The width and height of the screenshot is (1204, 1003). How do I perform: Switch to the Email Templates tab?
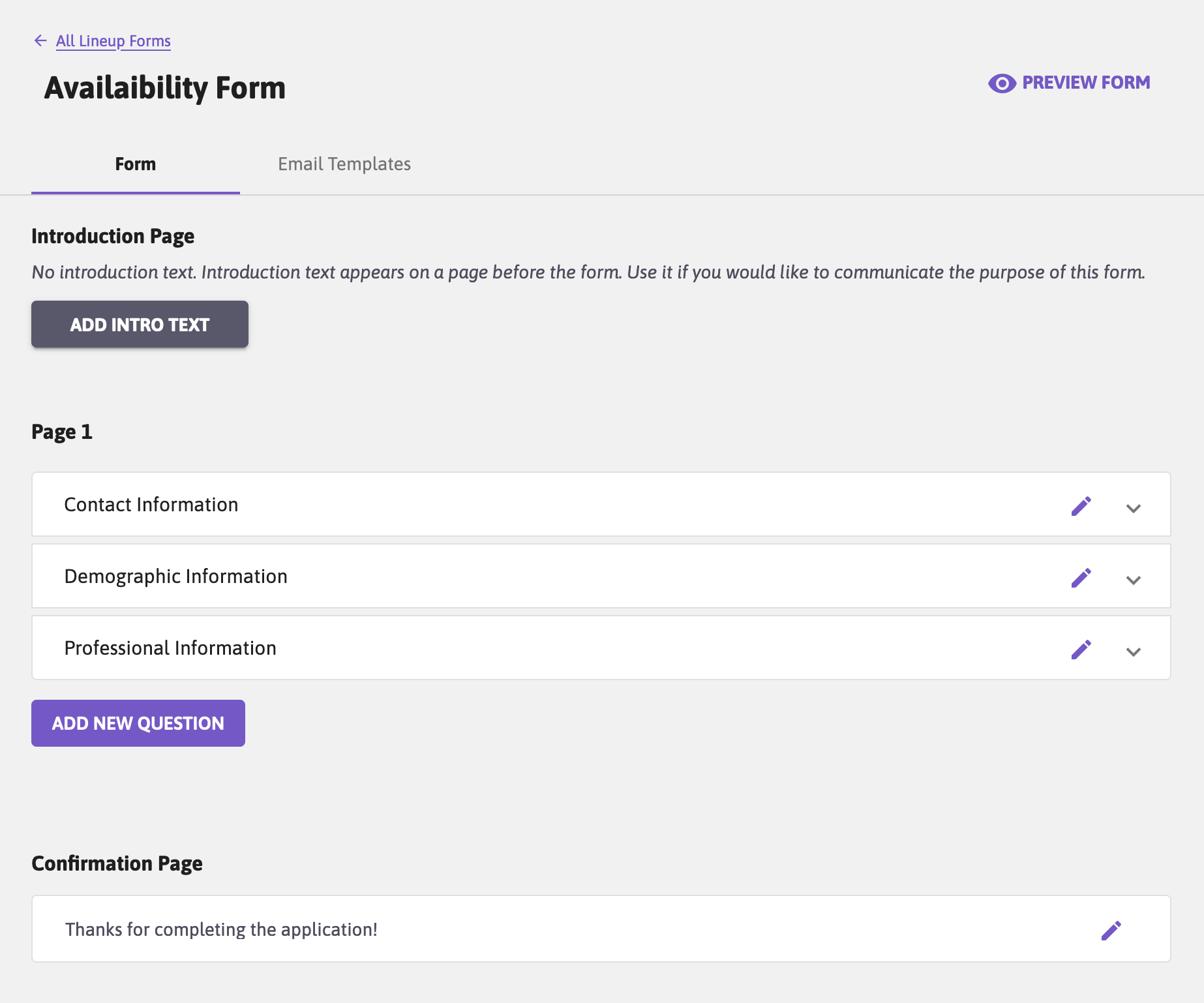pos(344,164)
